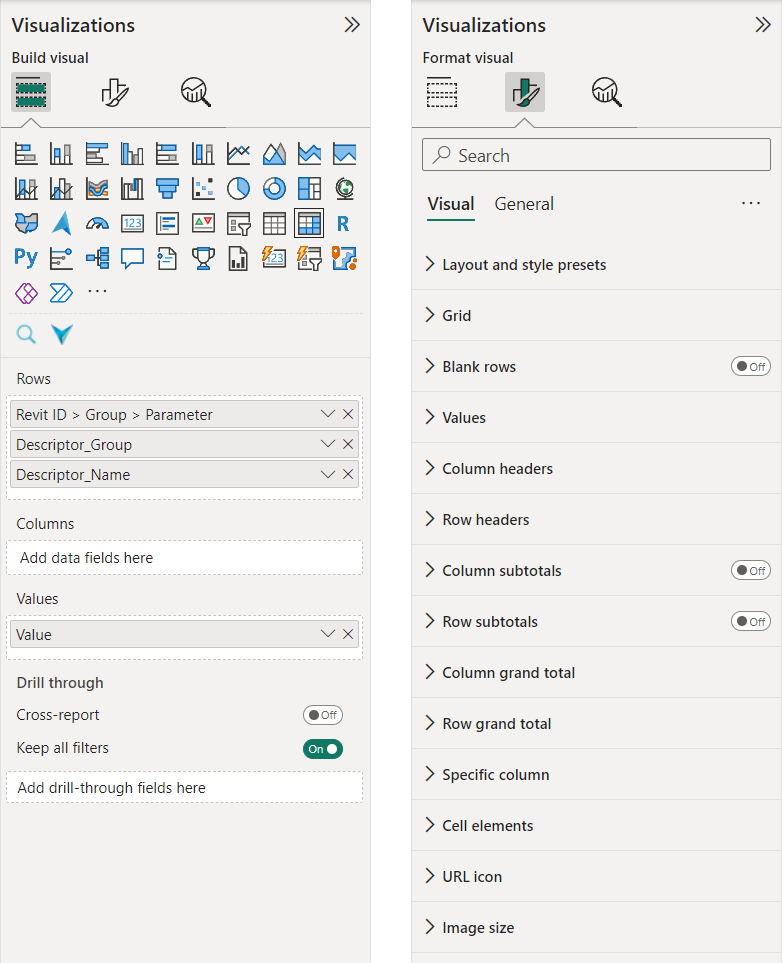Remove Revit ID hierarchy from Rows
Screen dimensions: 782x963
point(348,414)
